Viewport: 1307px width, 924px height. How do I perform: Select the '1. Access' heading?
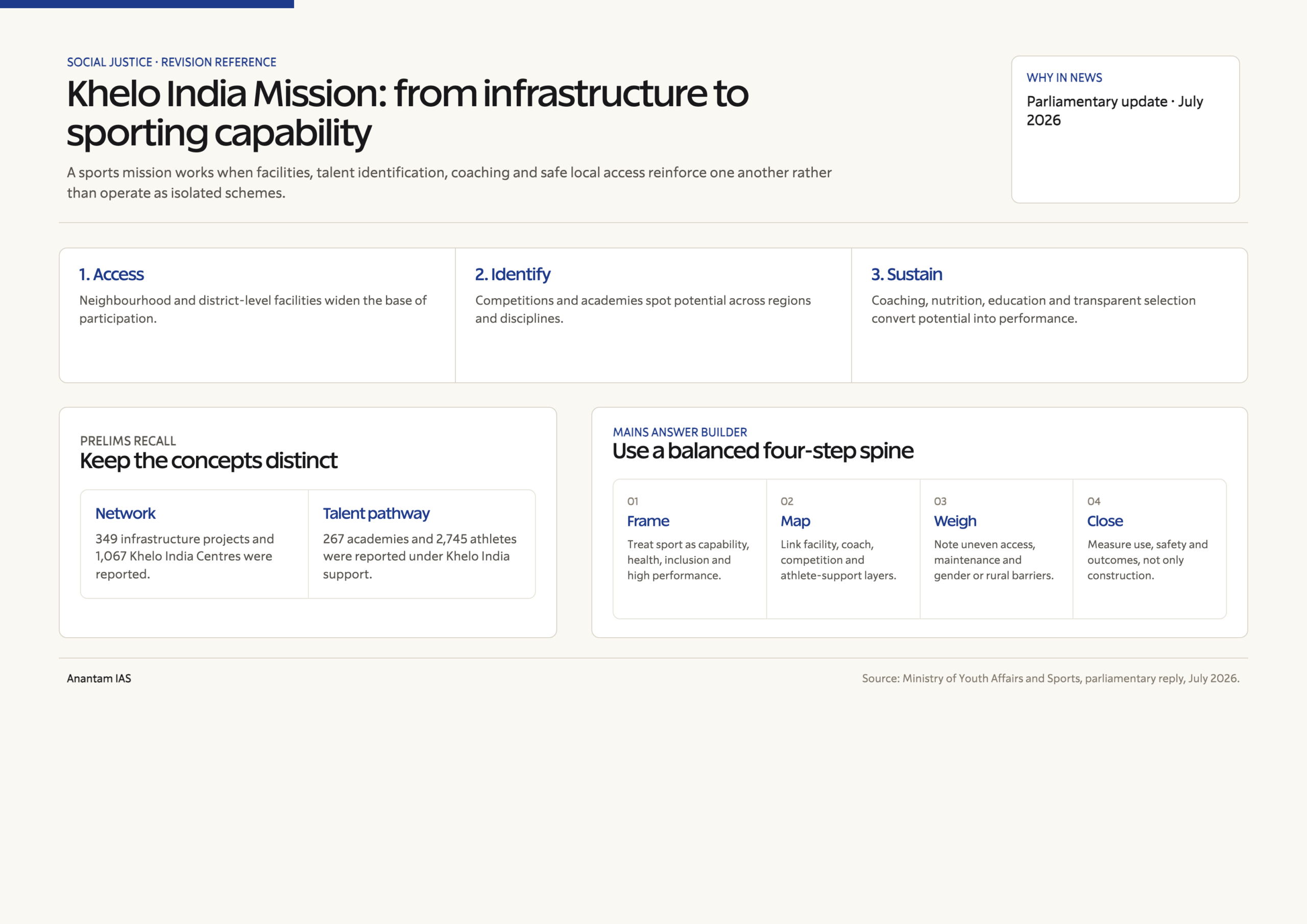pyautogui.click(x=112, y=275)
